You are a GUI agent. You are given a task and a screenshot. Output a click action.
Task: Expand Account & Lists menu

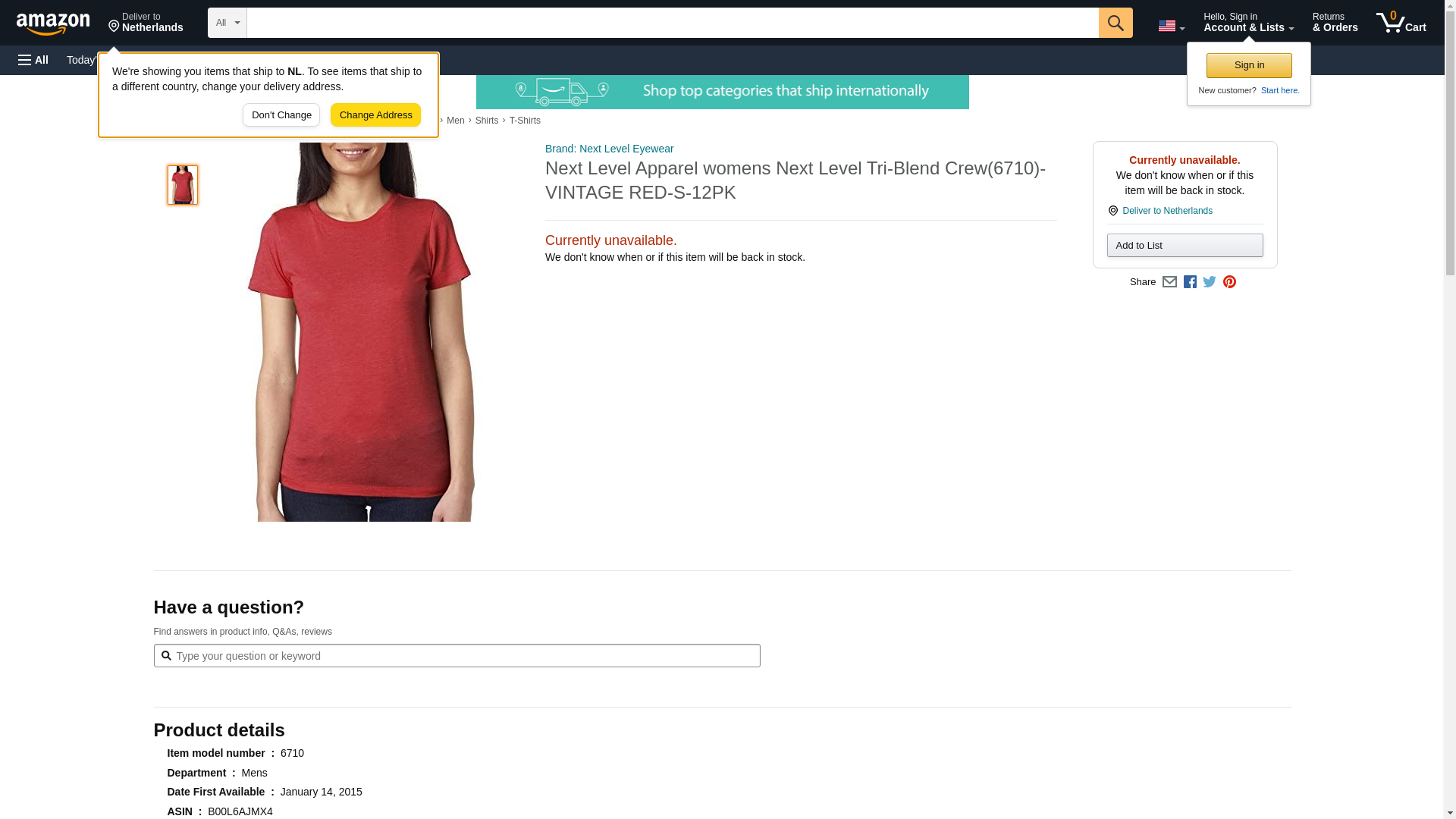pos(1248,23)
